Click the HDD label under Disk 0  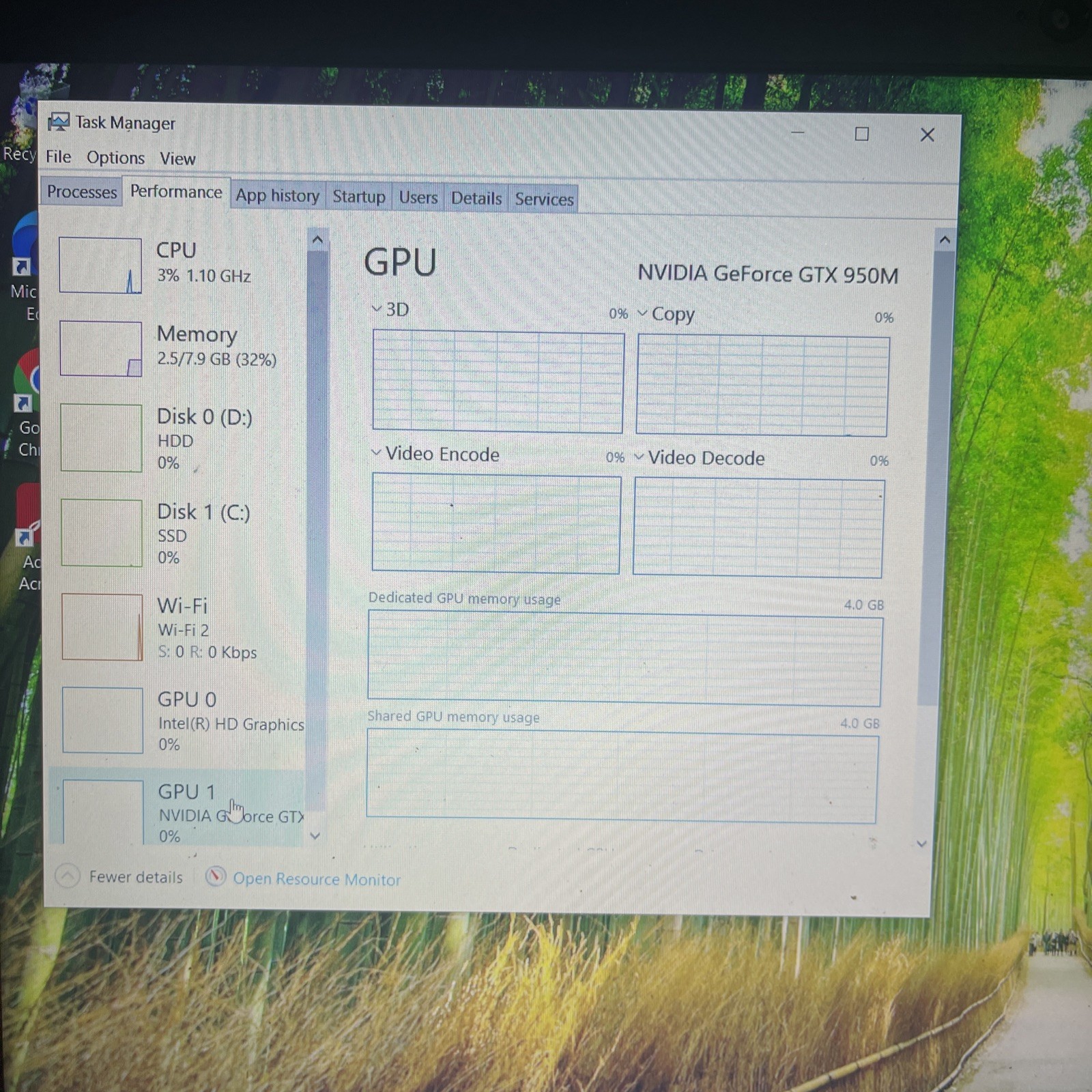pyautogui.click(x=175, y=441)
